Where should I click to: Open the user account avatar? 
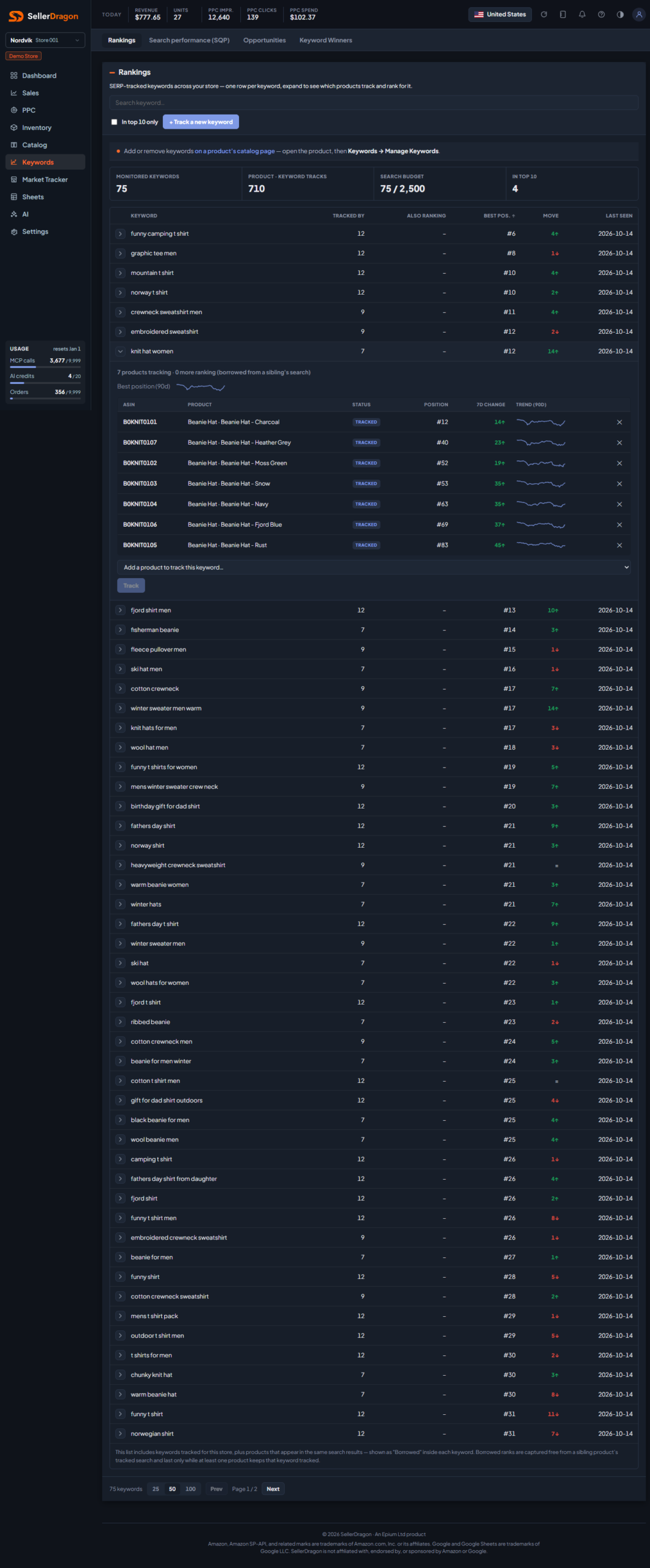coord(639,14)
